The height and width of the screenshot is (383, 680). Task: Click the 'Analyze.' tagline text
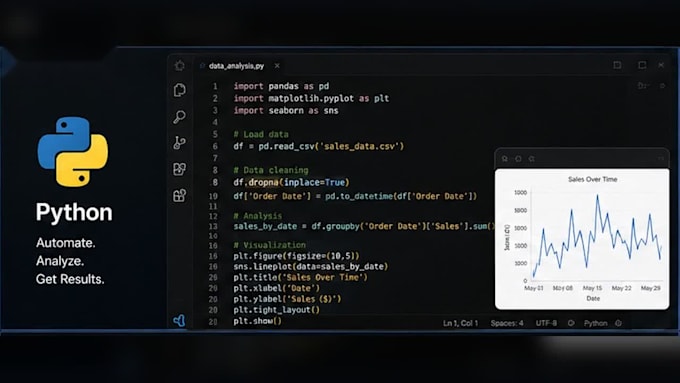pos(60,261)
